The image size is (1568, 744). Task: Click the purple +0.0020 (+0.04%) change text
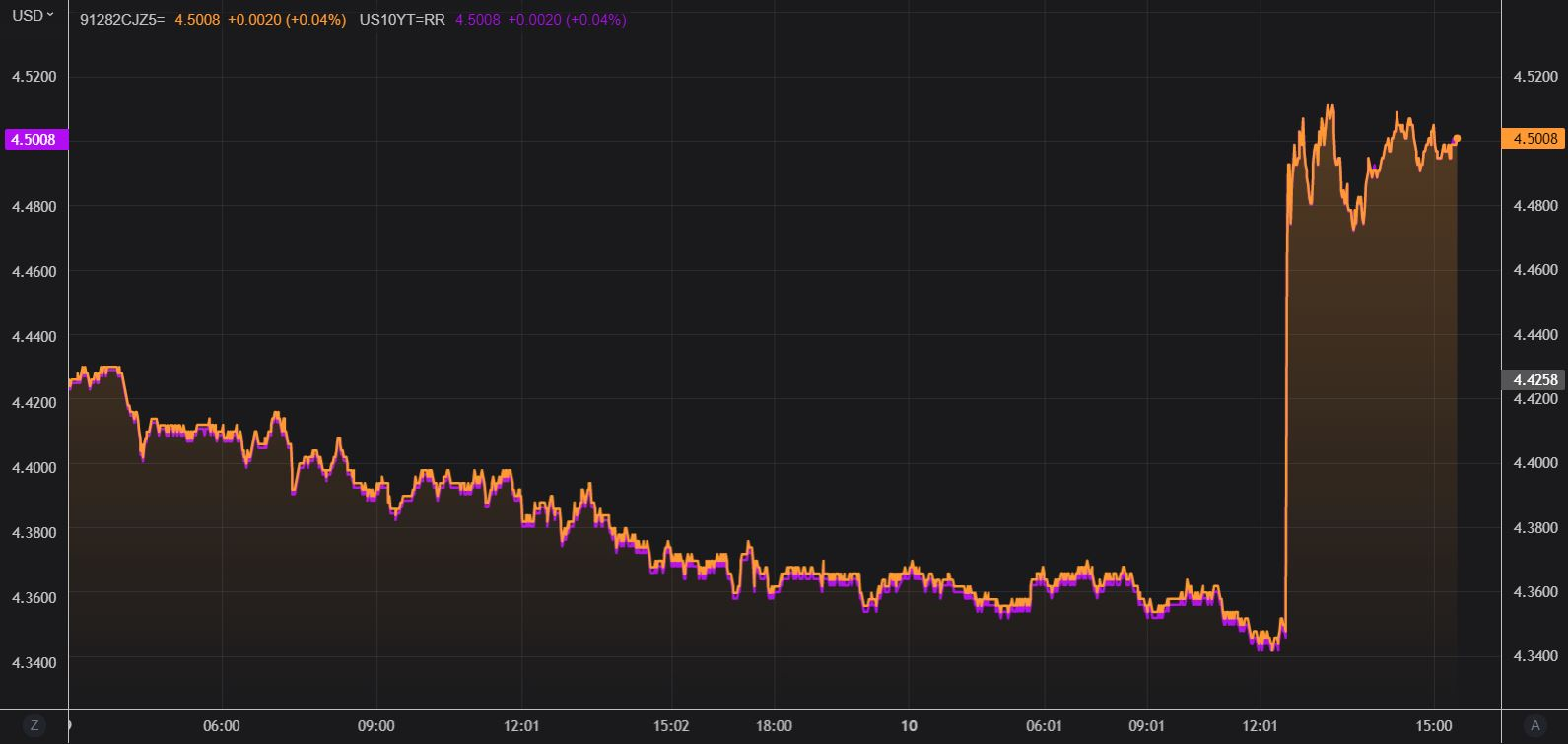tap(567, 19)
